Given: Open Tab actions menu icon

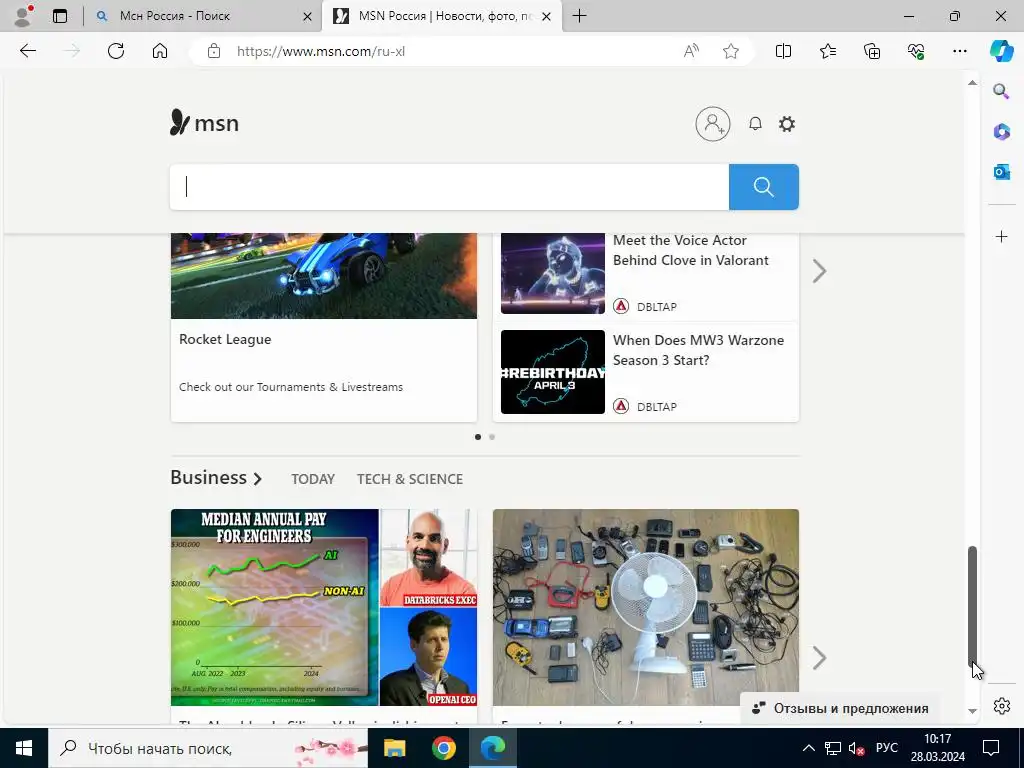Looking at the screenshot, I should 60,16.
